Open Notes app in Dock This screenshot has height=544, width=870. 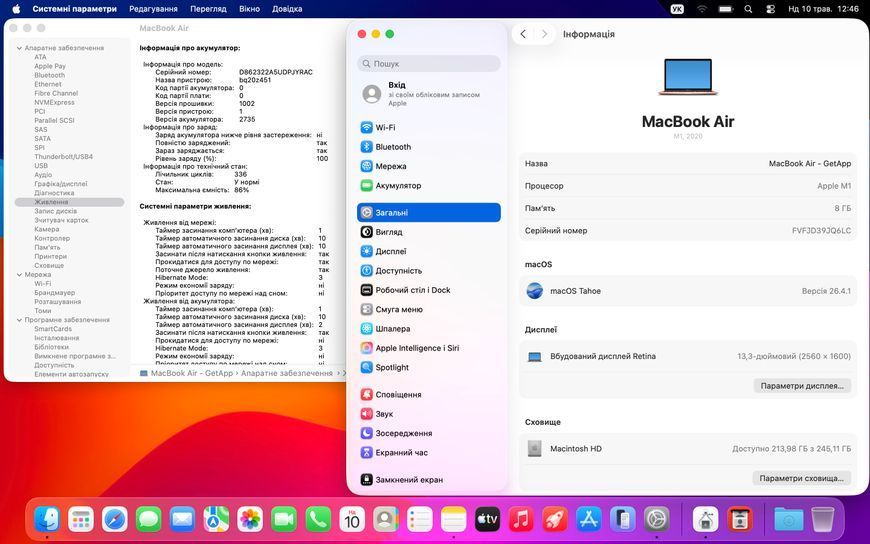click(x=453, y=520)
